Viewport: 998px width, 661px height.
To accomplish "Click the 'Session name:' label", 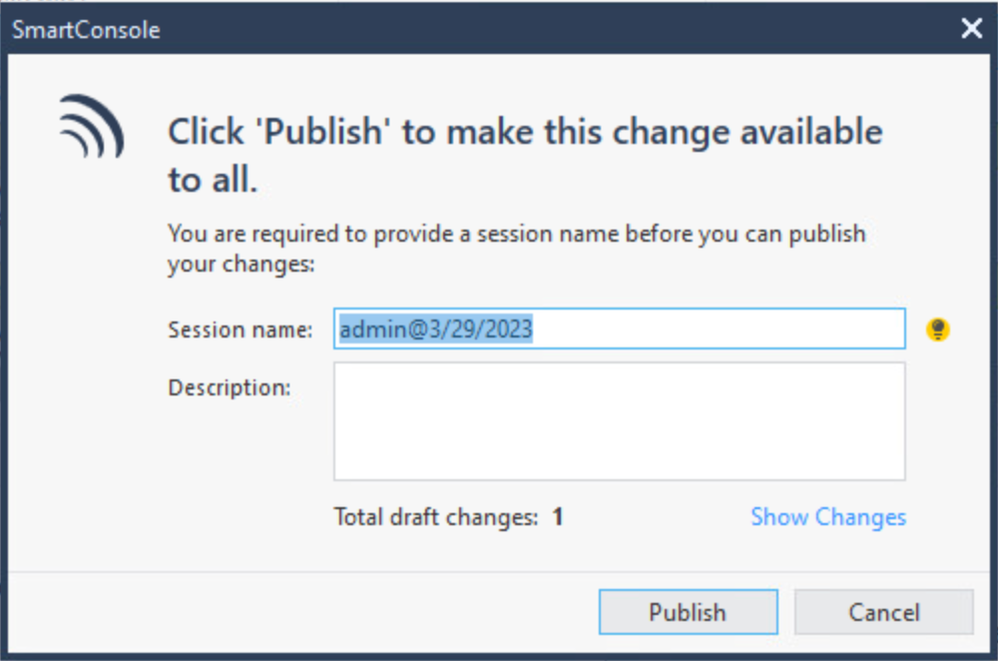I will click(240, 330).
